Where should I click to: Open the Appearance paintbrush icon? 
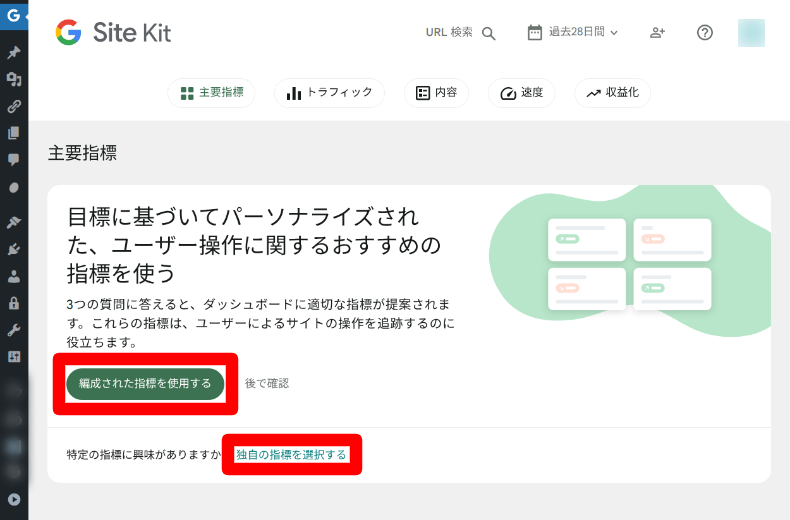coord(14,222)
